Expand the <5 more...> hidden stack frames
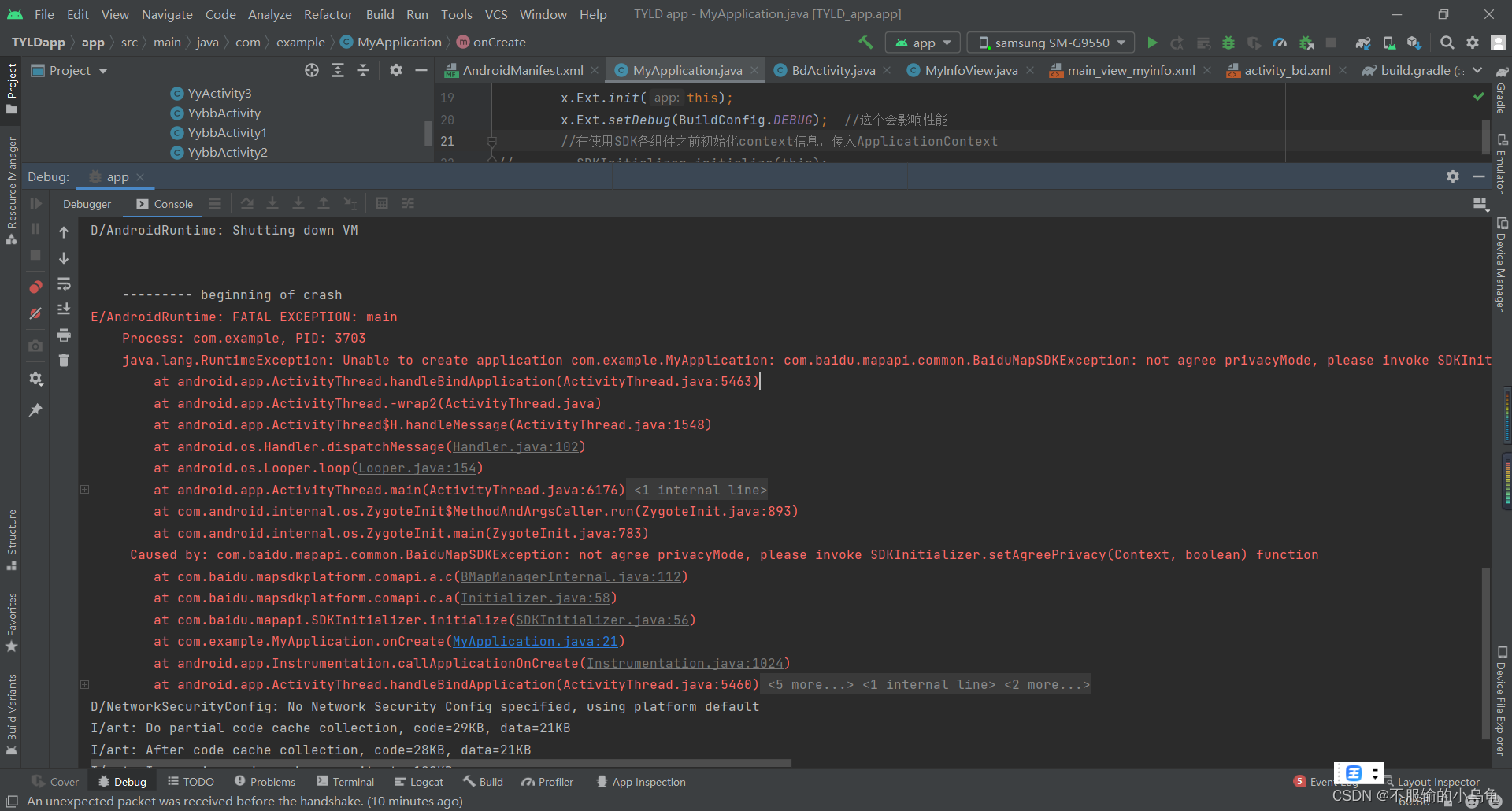The width and height of the screenshot is (1512, 811). coord(811,684)
